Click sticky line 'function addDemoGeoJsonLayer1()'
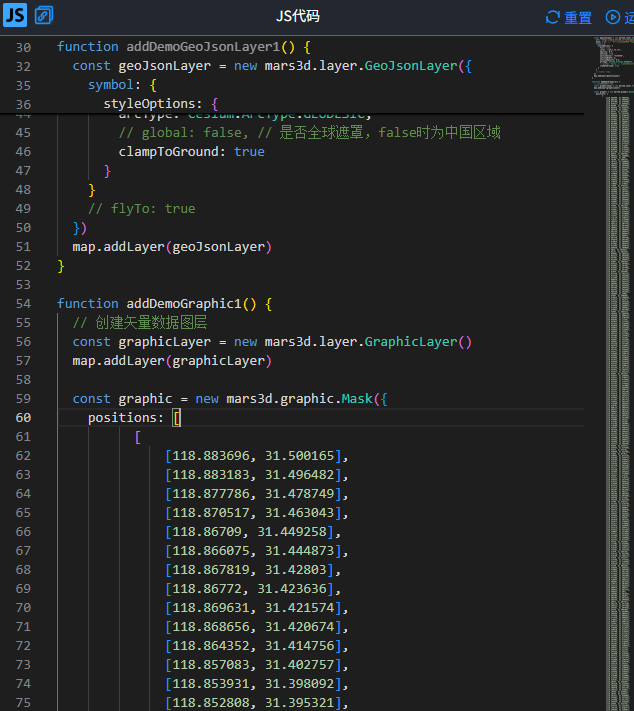The height and width of the screenshot is (711, 634). click(184, 47)
